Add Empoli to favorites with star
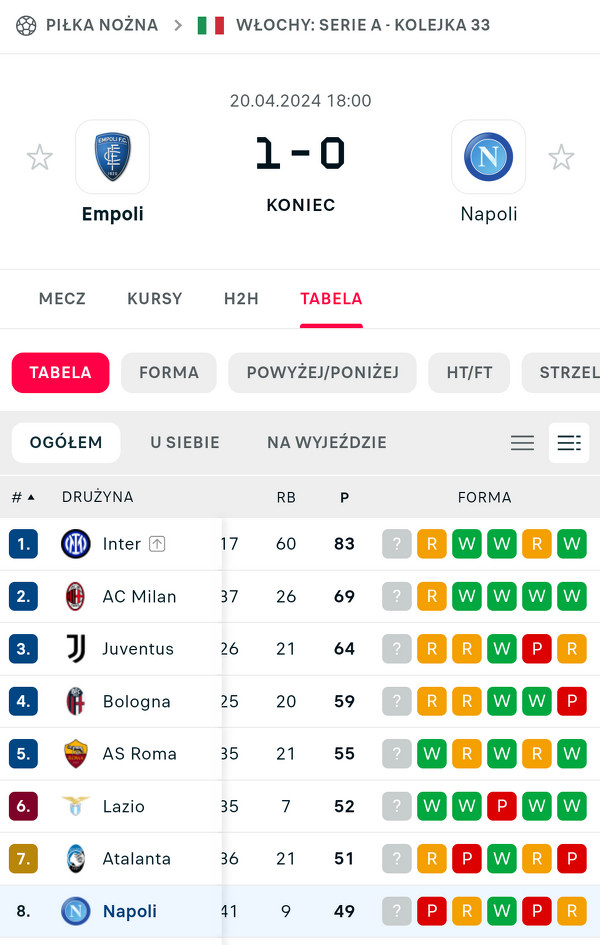The image size is (600, 945). (x=40, y=157)
